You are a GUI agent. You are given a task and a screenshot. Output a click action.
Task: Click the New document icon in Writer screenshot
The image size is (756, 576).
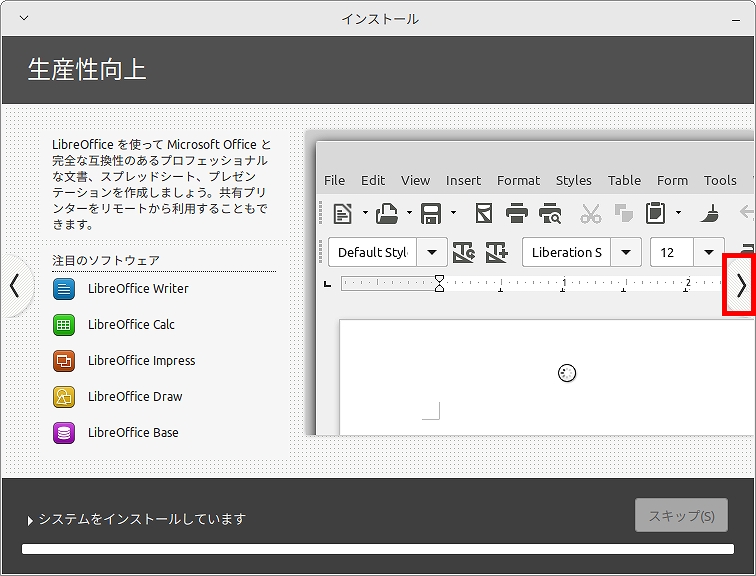pos(342,214)
